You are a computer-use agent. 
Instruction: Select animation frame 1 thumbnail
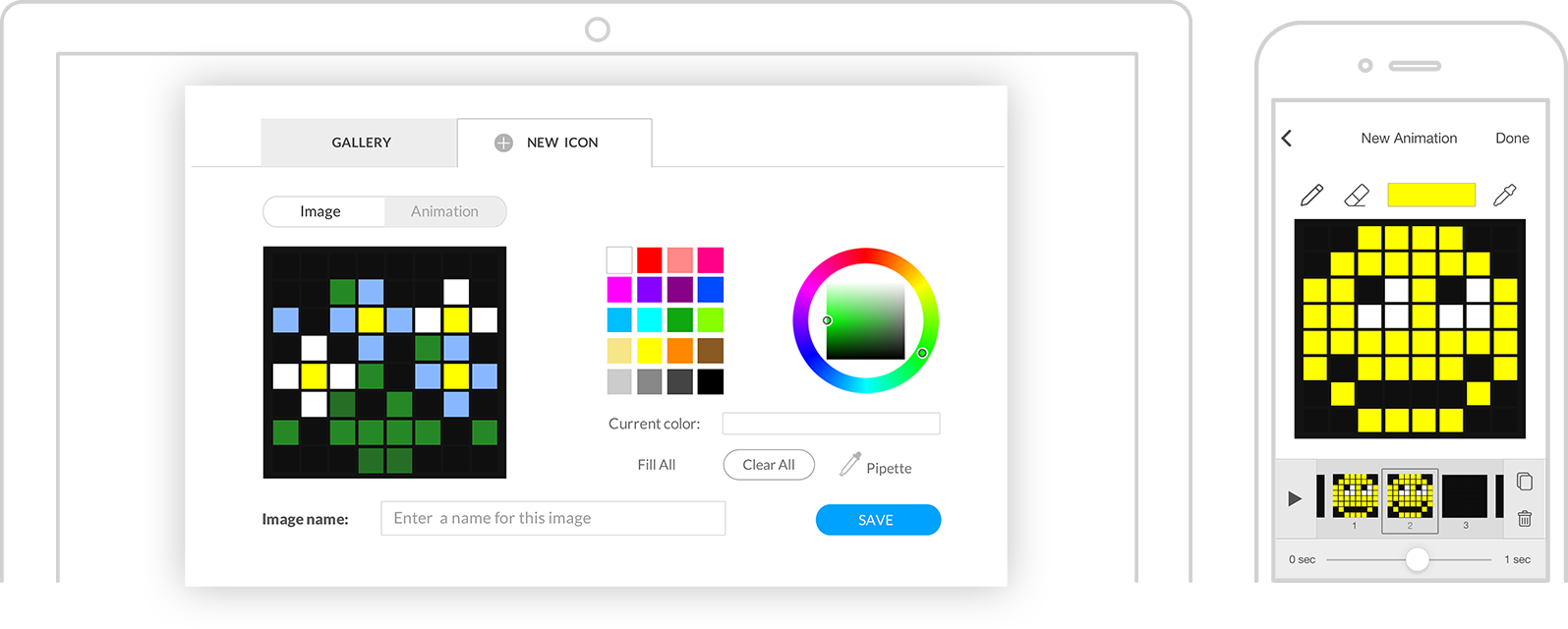click(x=1355, y=496)
